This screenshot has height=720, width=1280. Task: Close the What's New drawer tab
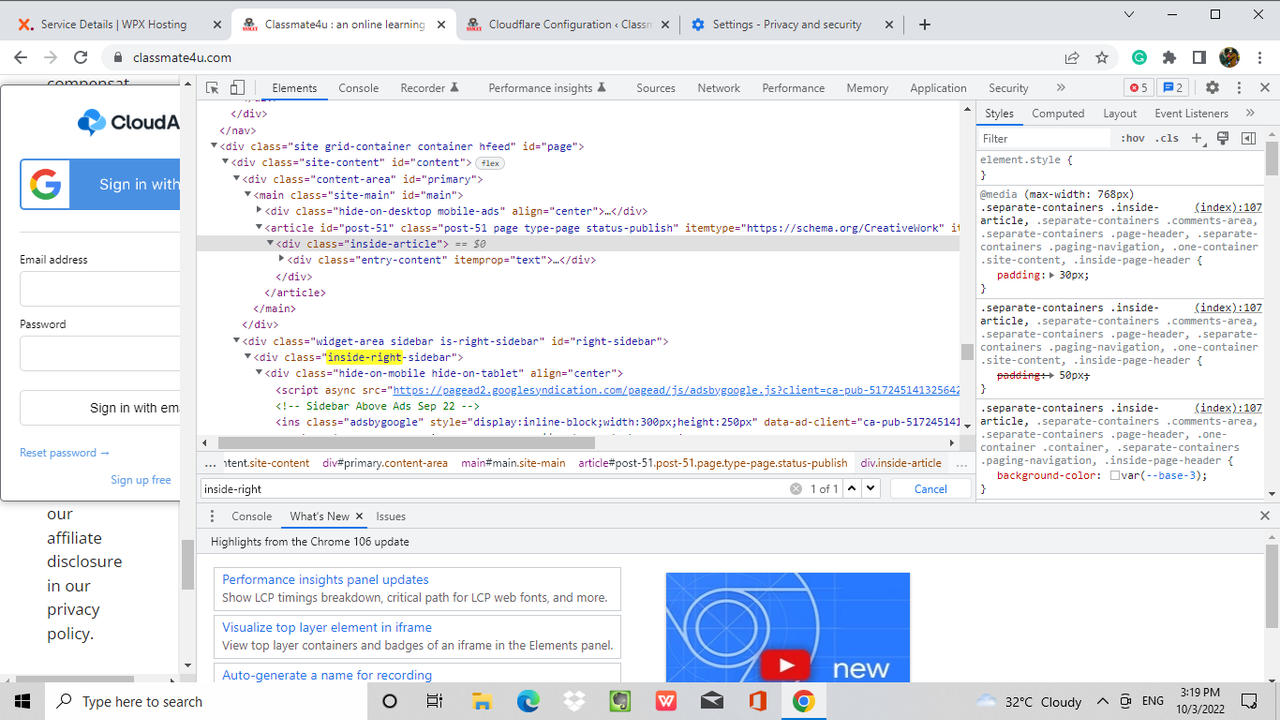coord(359,516)
